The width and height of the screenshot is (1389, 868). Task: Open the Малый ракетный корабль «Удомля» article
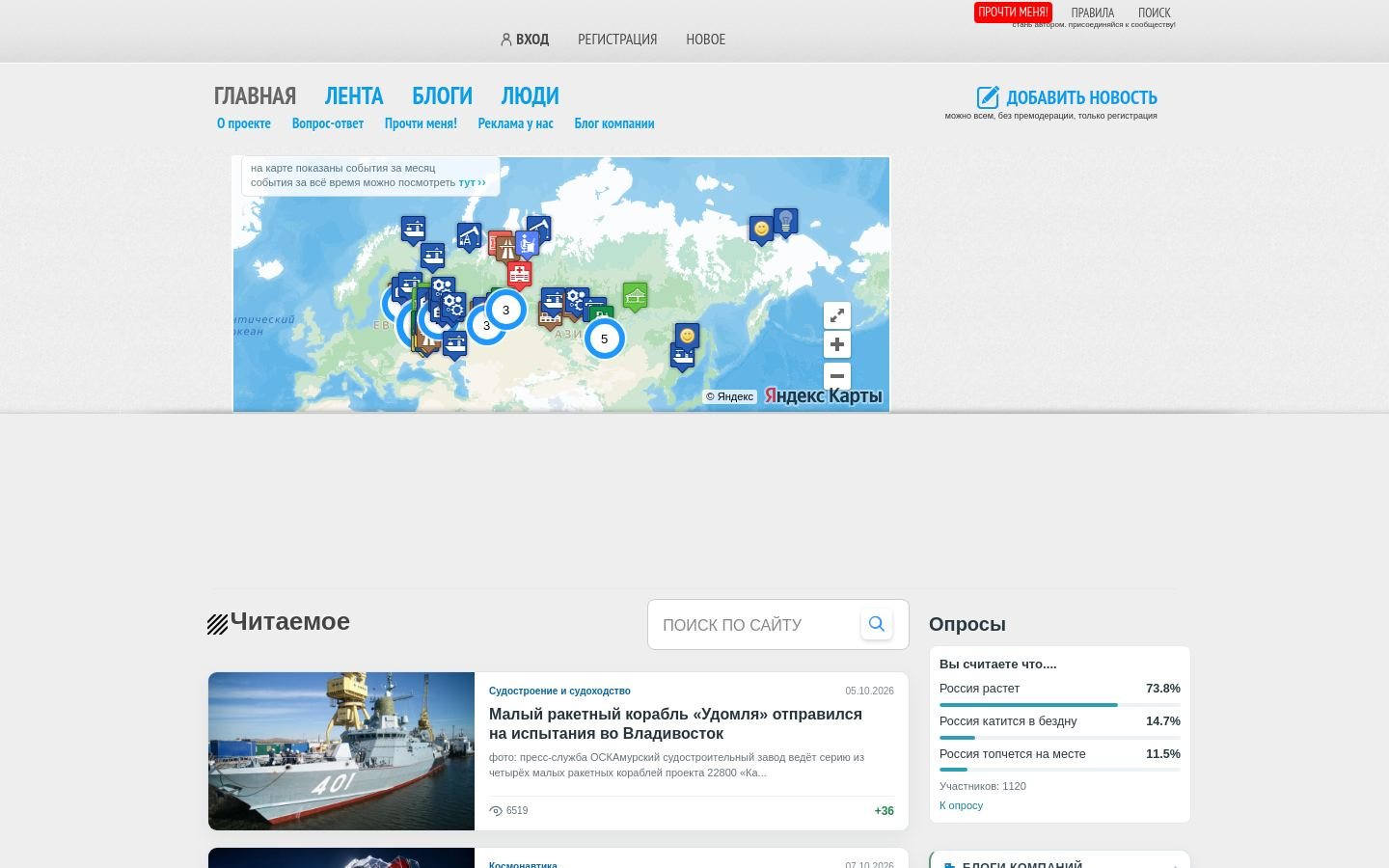pyautogui.click(x=675, y=724)
